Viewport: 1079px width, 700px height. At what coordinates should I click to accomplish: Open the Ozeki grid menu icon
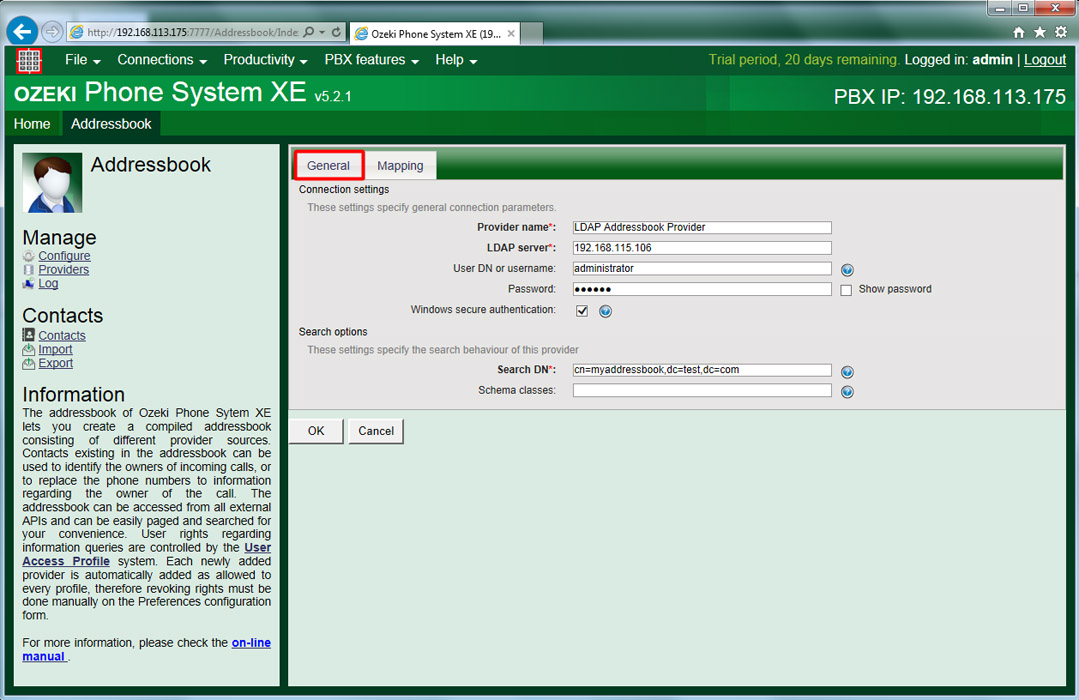pos(29,61)
